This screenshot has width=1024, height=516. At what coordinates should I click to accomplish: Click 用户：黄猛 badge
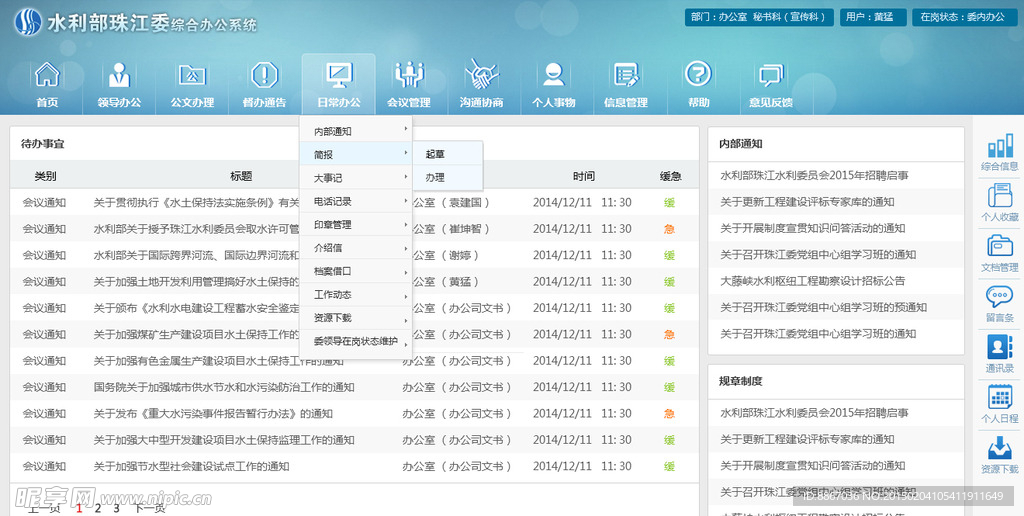873,17
